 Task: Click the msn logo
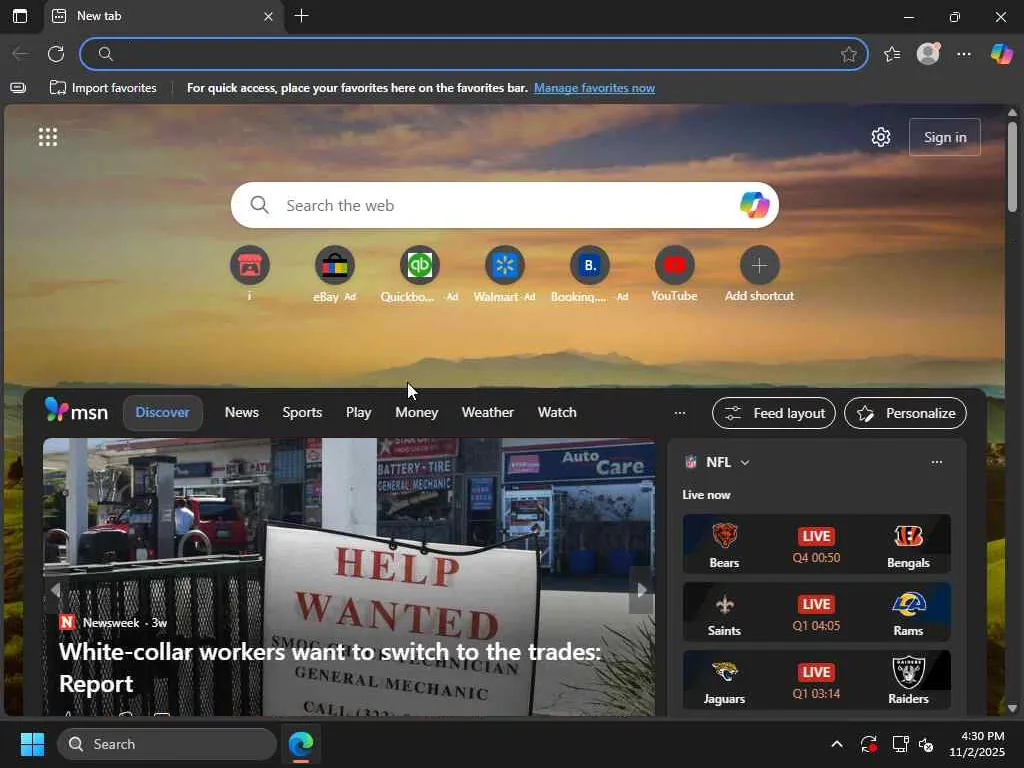76,411
